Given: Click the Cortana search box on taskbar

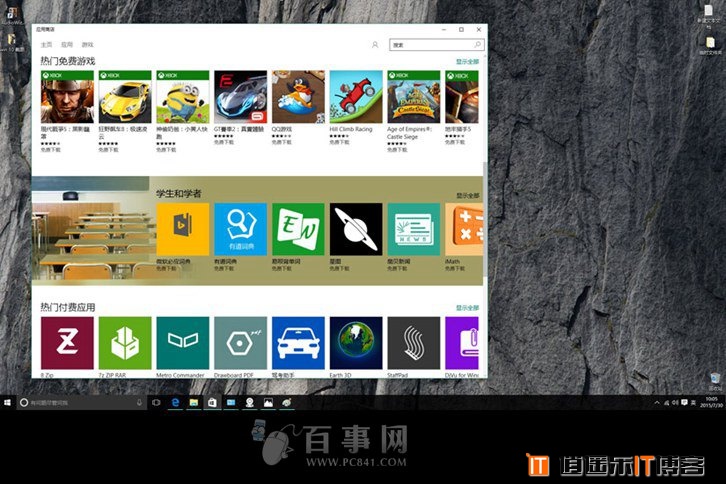Looking at the screenshot, I should point(81,402).
